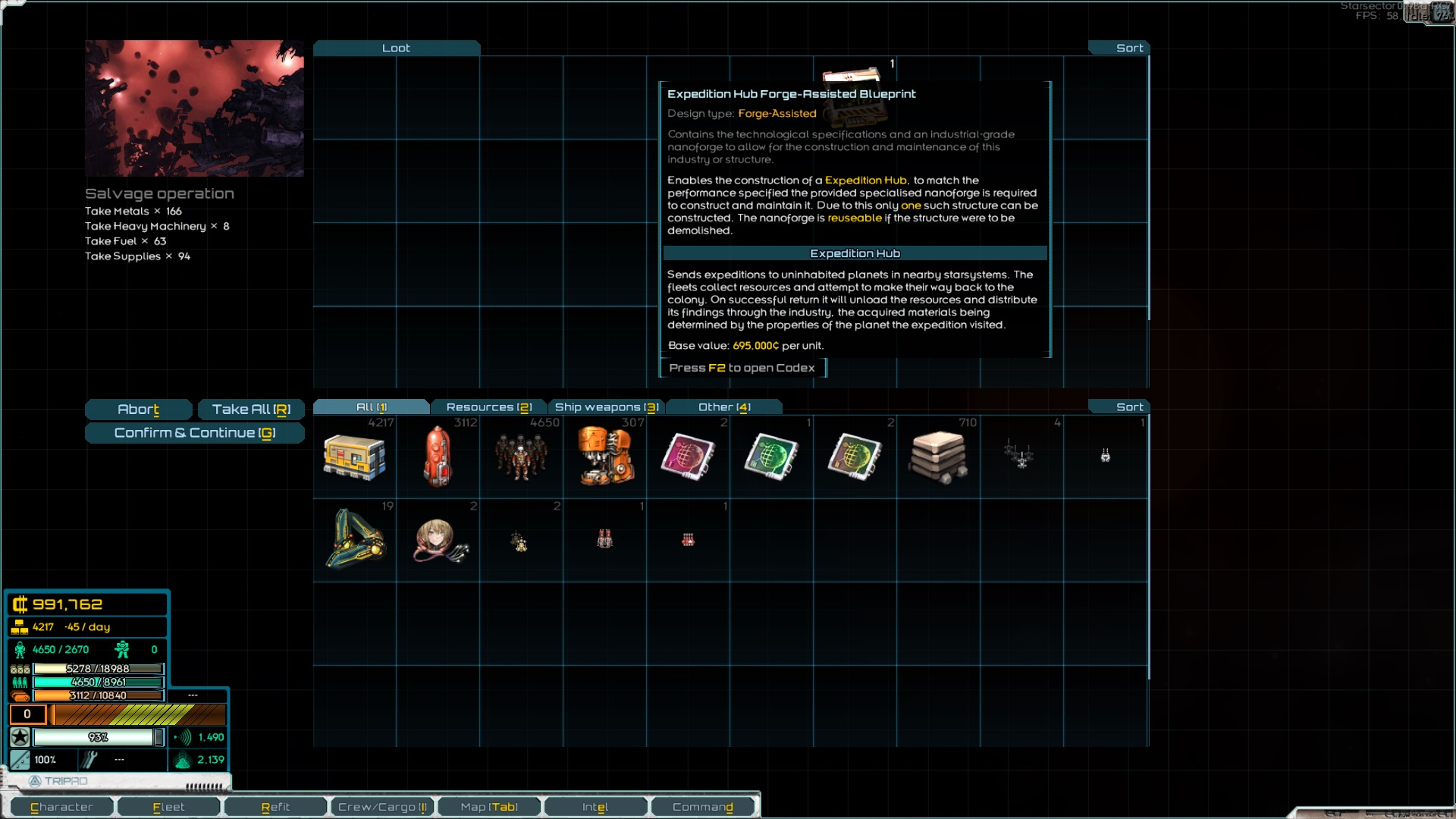Screen dimensions: 1456x819
Task: Click the marines soldier icon
Action: [x=122, y=650]
